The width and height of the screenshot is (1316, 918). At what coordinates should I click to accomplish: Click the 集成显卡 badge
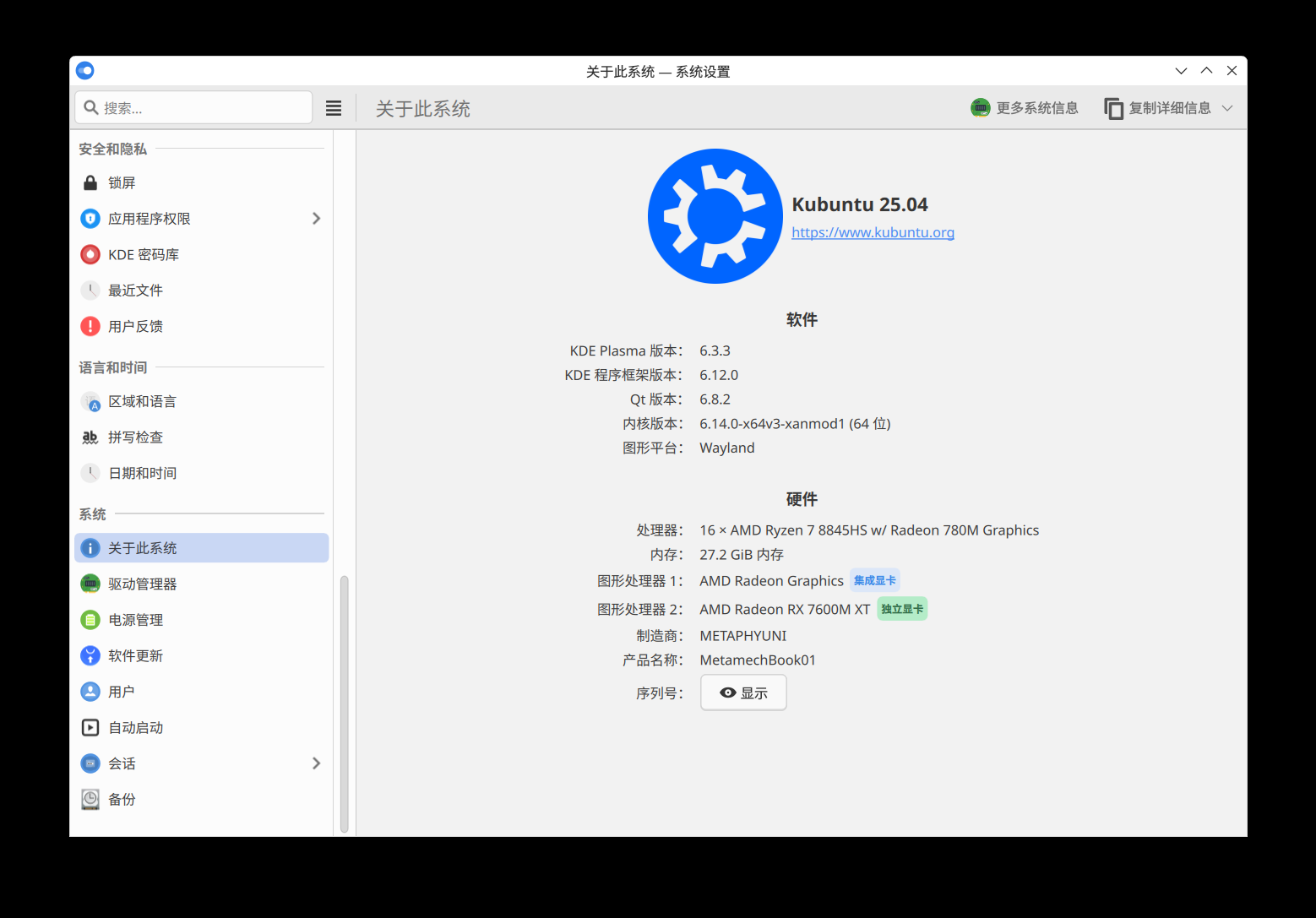tap(875, 581)
